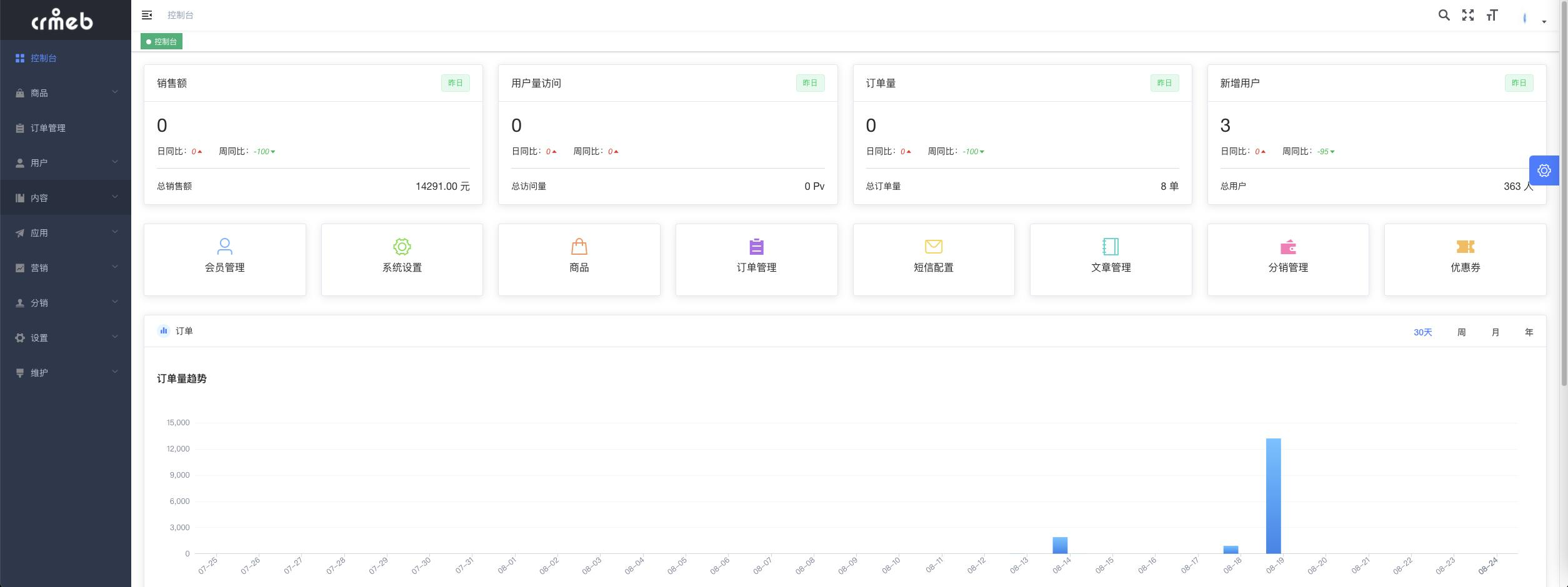1568x587 pixels.
Task: Open 优惠券 ticket shortcut
Action: pos(1466,260)
